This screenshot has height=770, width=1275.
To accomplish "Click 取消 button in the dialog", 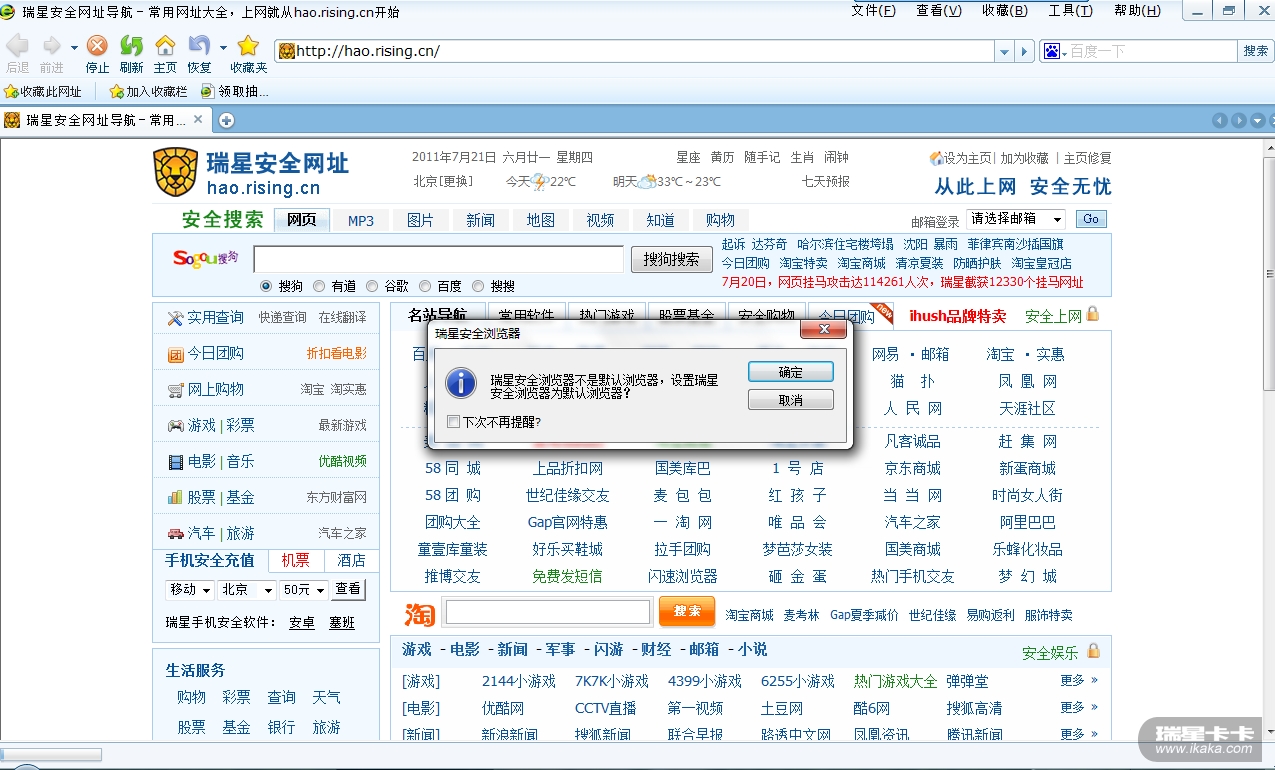I will tap(791, 400).
